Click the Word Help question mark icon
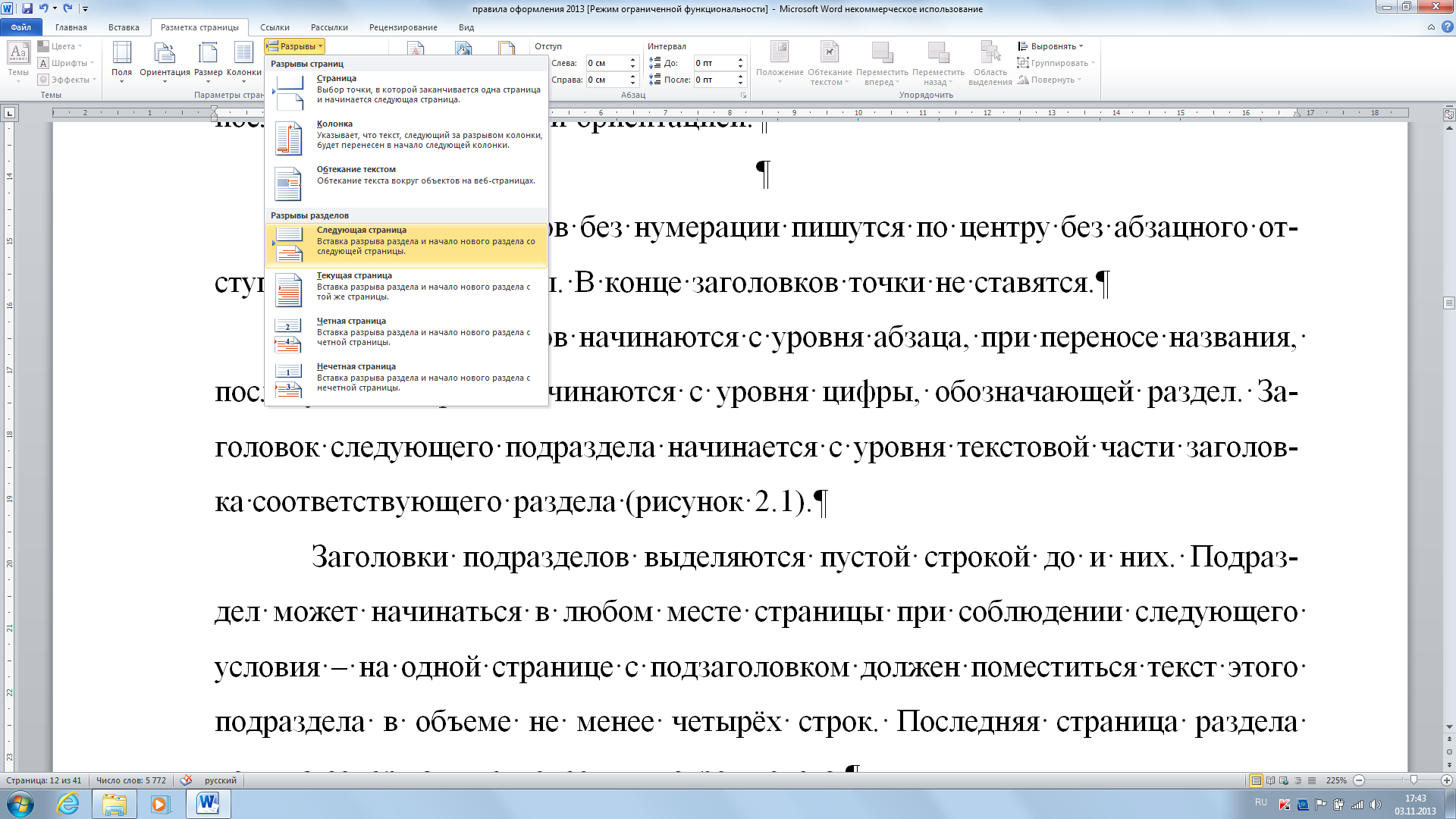Viewport: 1456px width, 819px height. tap(1447, 27)
